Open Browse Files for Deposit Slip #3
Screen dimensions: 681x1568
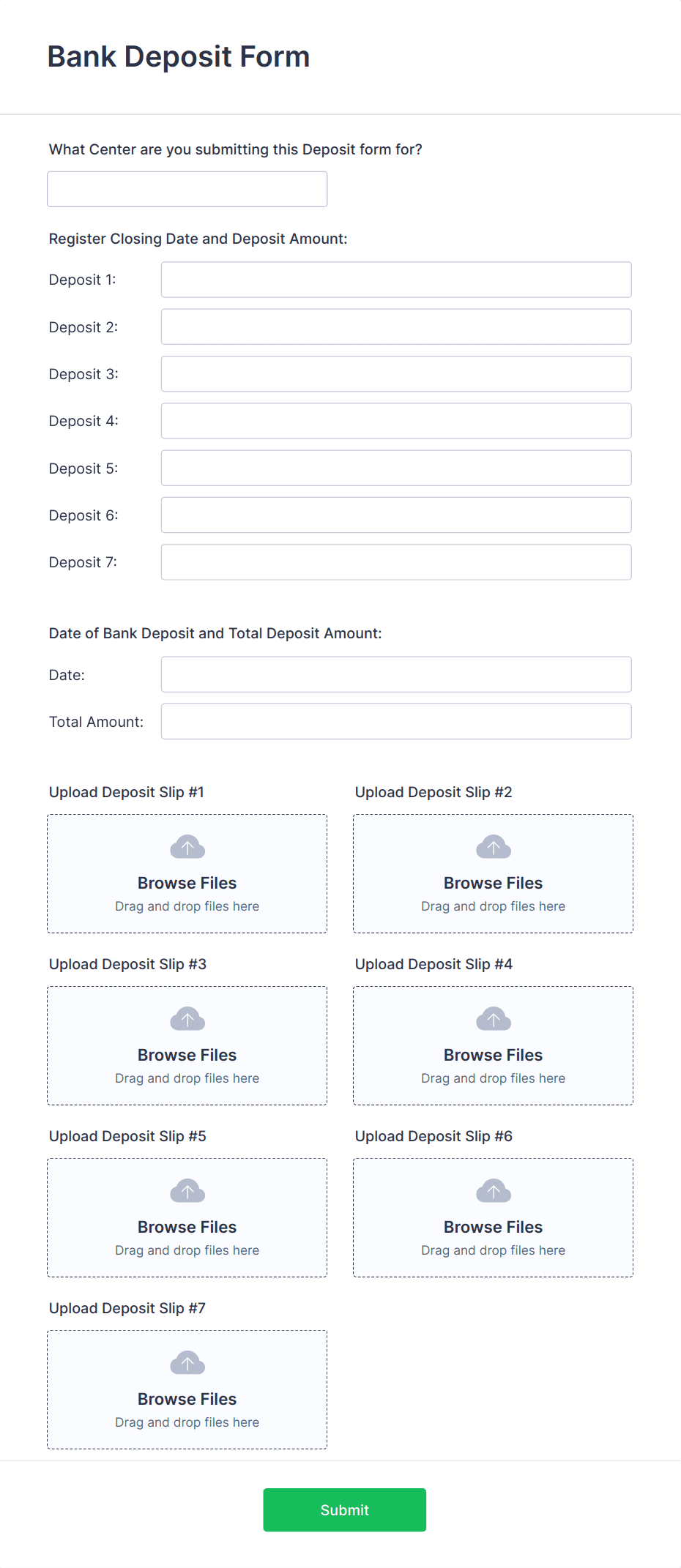187,1055
